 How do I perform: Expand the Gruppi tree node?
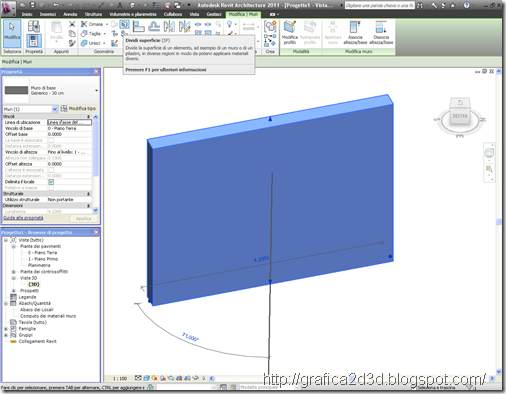[6, 335]
